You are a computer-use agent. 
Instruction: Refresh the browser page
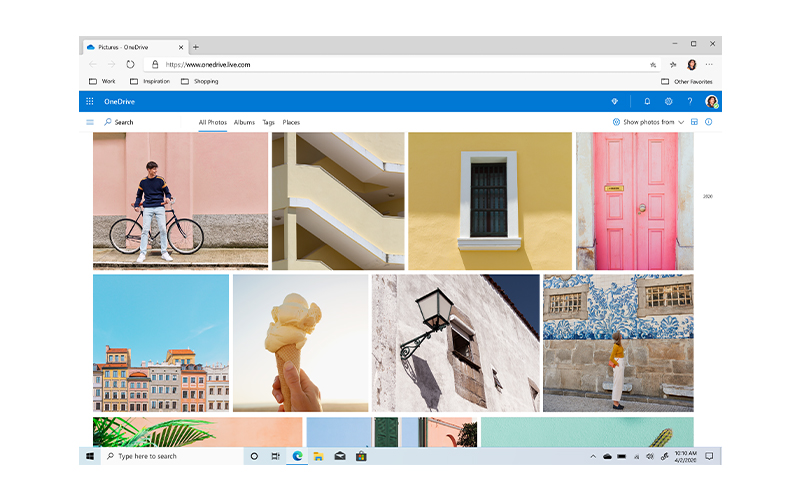coord(130,64)
